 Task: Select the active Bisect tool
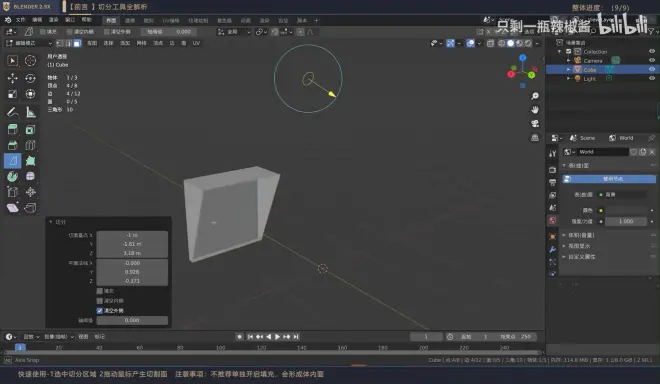[x=13, y=161]
